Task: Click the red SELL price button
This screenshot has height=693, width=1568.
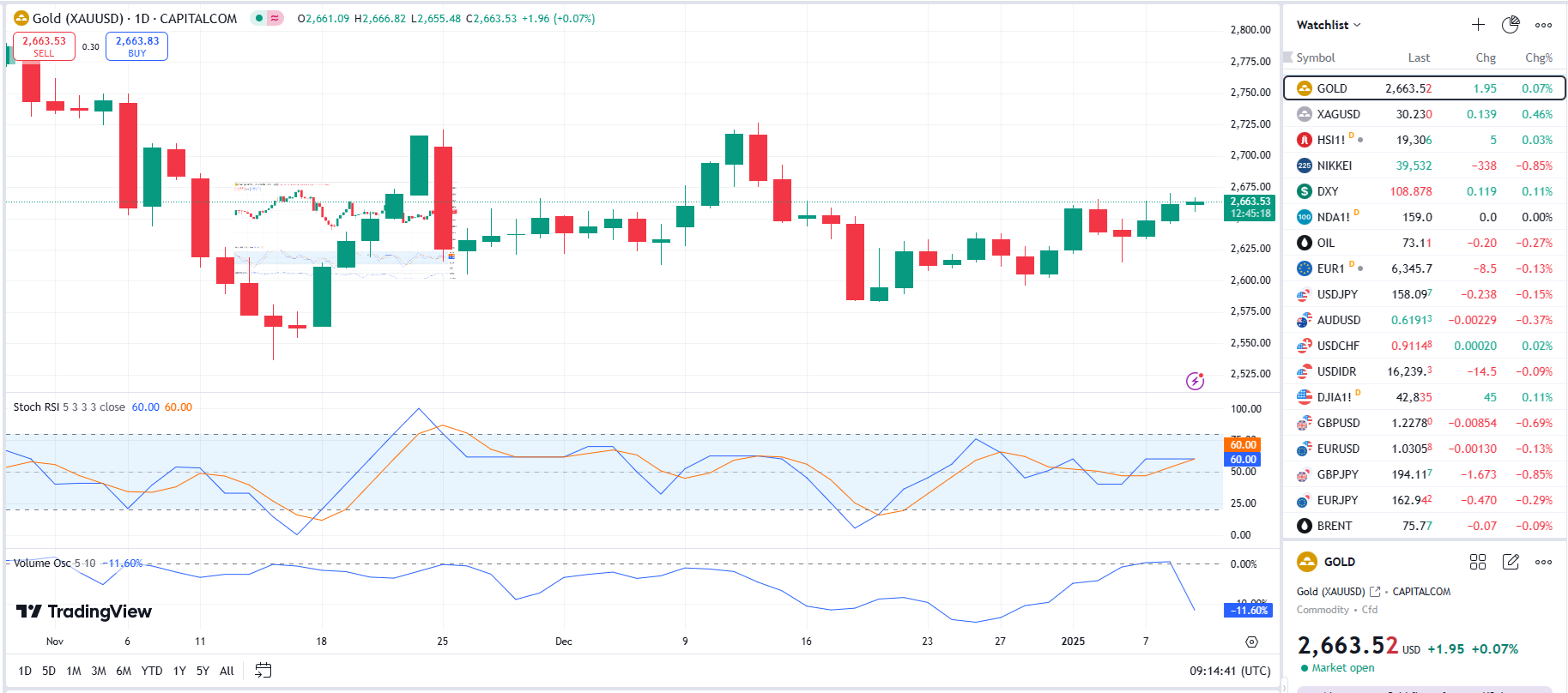Action: pyautogui.click(x=44, y=46)
